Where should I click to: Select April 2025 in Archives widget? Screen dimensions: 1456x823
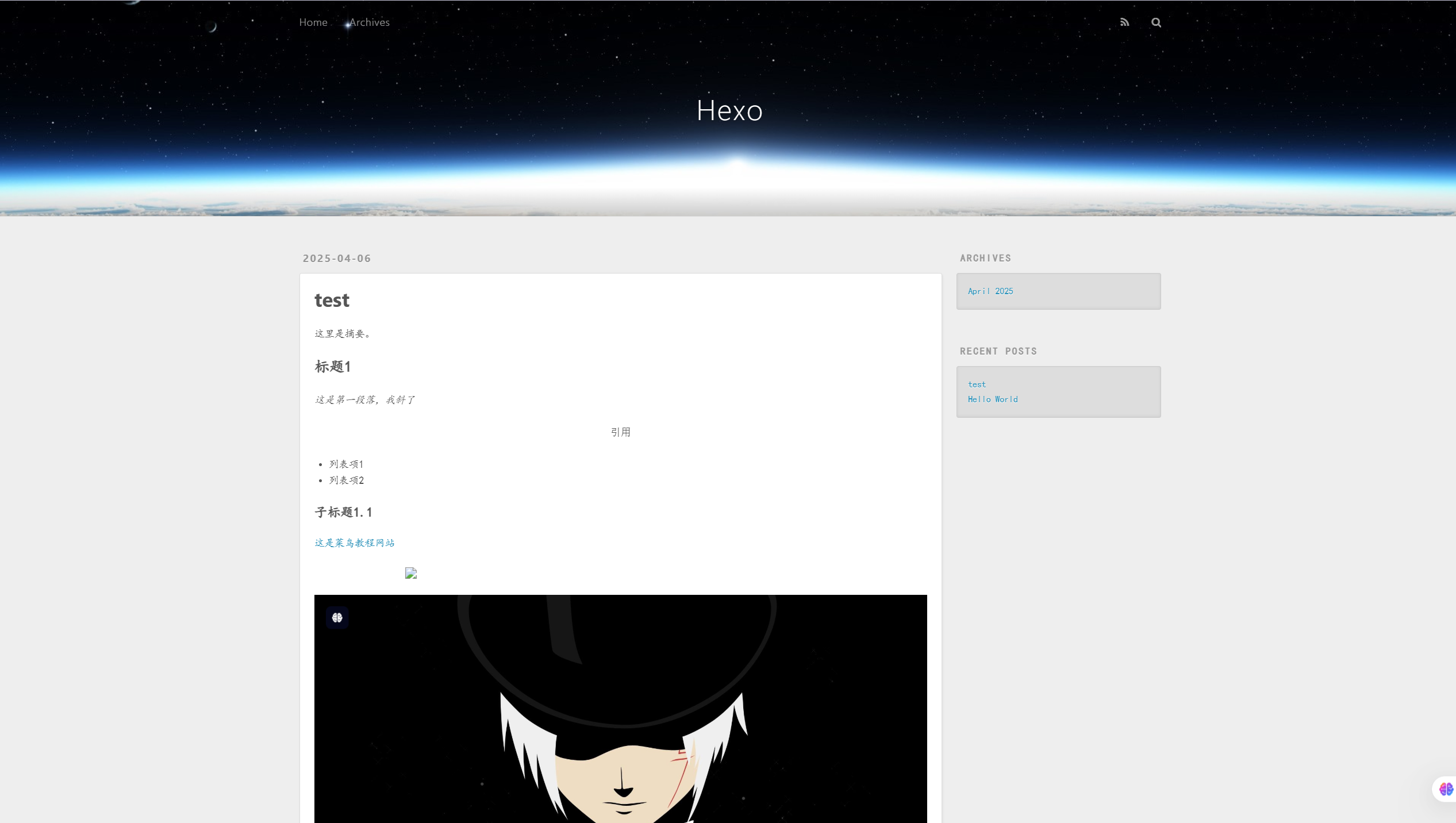(990, 291)
